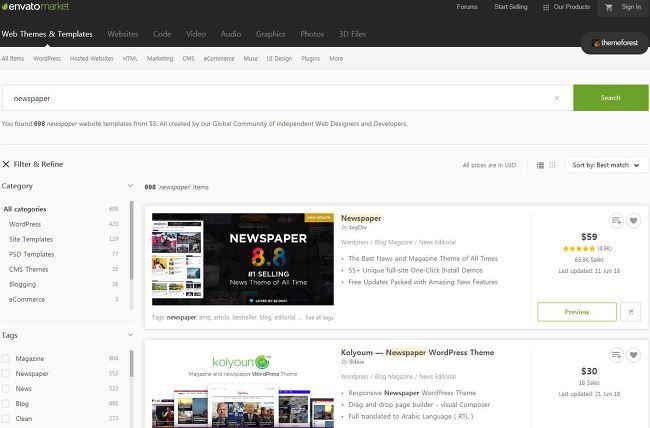This screenshot has height=428, width=650.
Task: Open the Newspaper 8.8 theme thumbnail
Action: [243, 259]
